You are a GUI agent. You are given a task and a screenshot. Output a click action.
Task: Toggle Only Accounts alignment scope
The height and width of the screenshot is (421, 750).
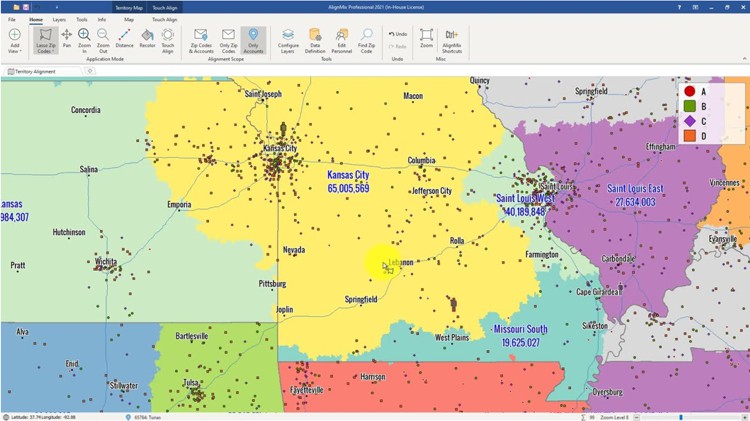point(254,40)
